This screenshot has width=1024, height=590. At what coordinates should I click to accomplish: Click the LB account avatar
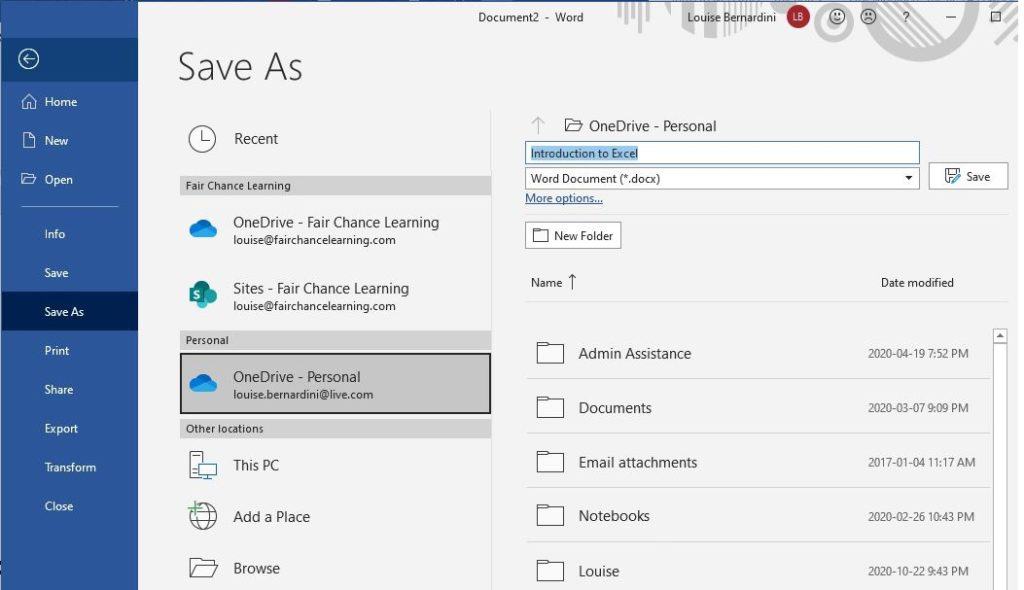(x=798, y=17)
